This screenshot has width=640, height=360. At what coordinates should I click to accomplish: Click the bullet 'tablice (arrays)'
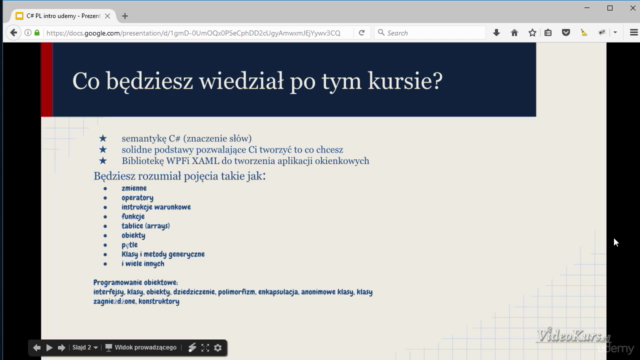[146, 226]
